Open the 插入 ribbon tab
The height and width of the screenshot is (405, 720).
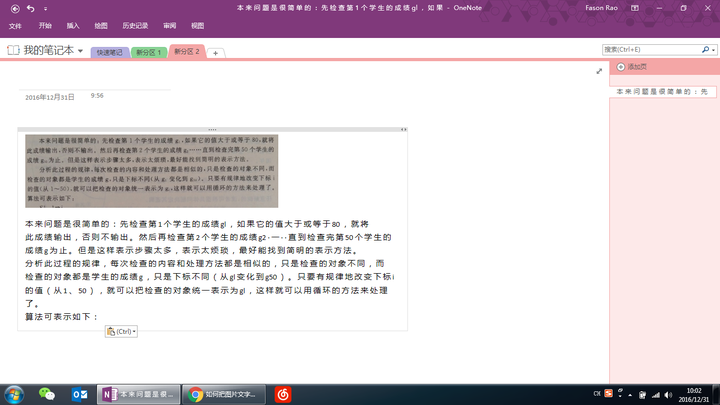point(73,26)
